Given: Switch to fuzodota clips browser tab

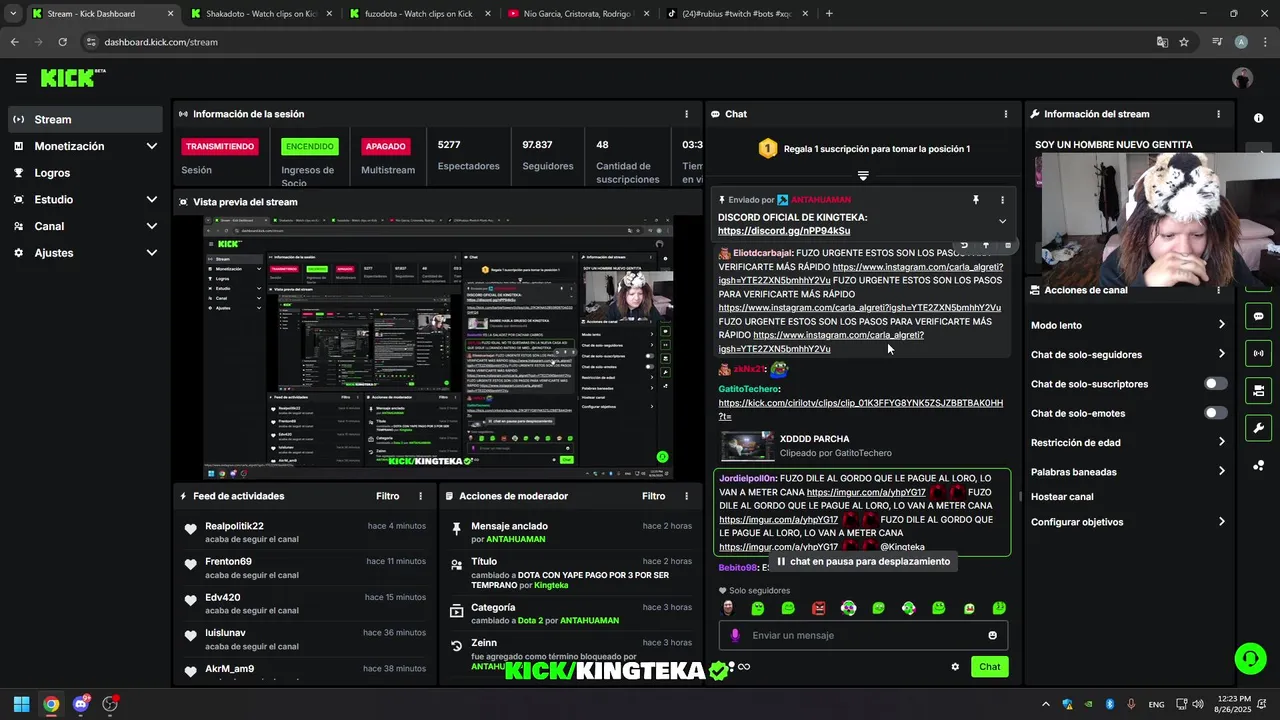Looking at the screenshot, I should pyautogui.click(x=418, y=14).
